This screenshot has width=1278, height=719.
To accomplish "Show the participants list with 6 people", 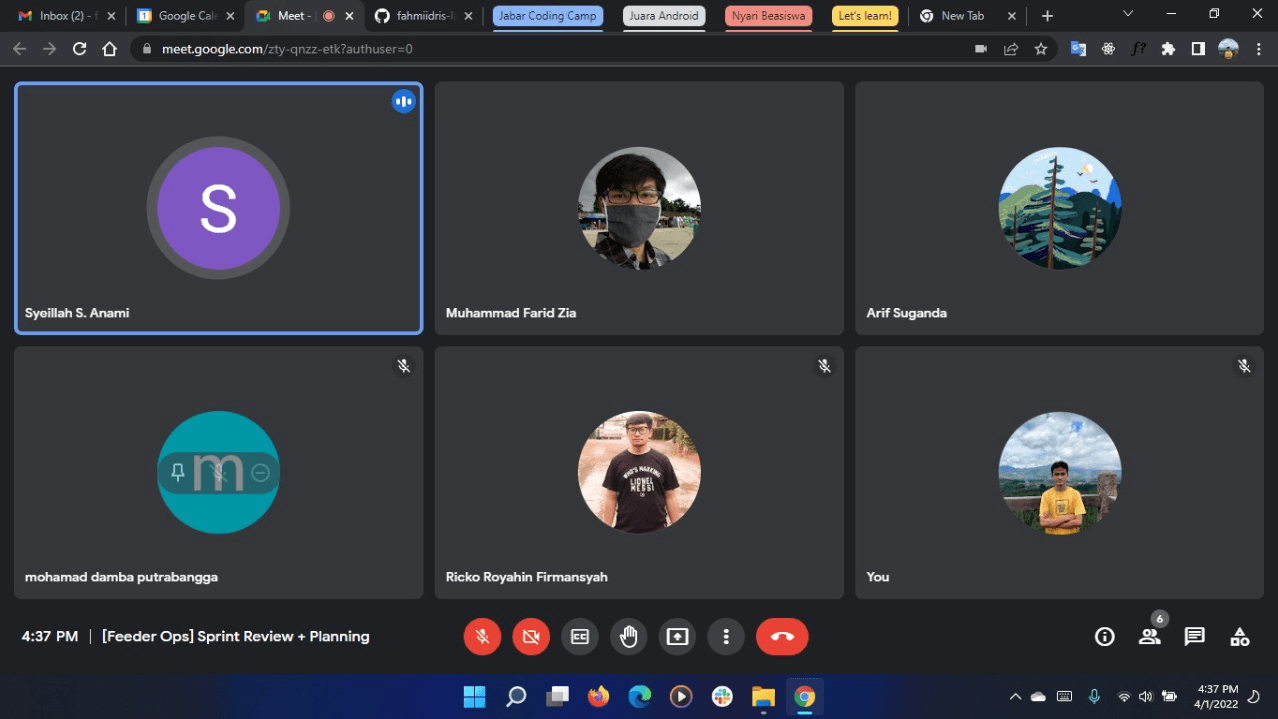I will click(1150, 637).
